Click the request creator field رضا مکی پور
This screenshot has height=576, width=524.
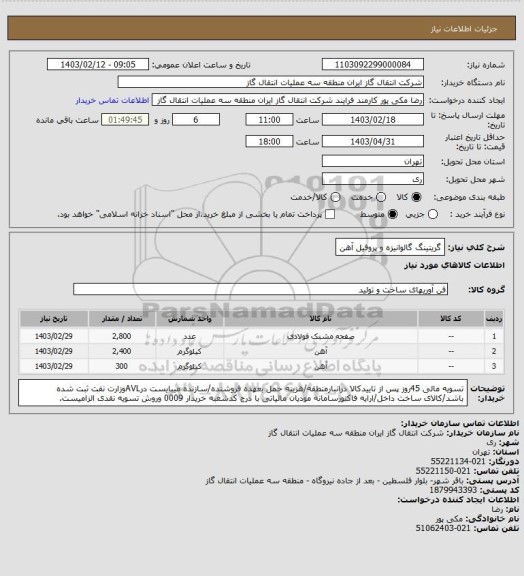(288, 100)
